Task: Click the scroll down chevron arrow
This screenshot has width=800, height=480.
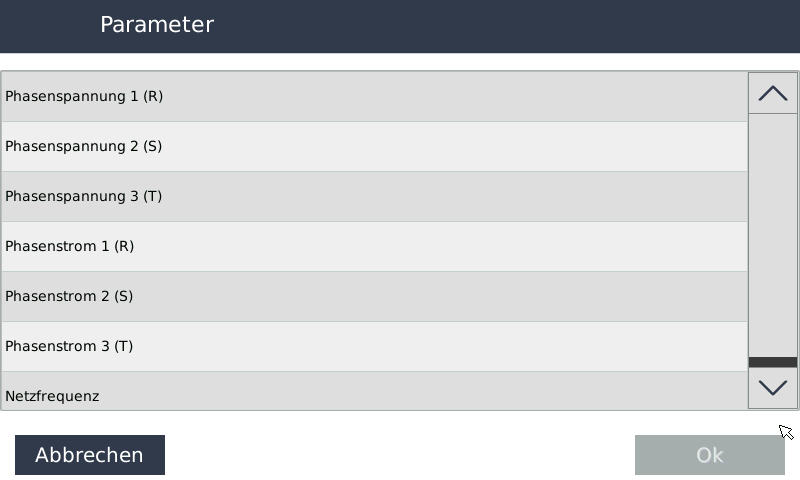Action: coord(773,388)
